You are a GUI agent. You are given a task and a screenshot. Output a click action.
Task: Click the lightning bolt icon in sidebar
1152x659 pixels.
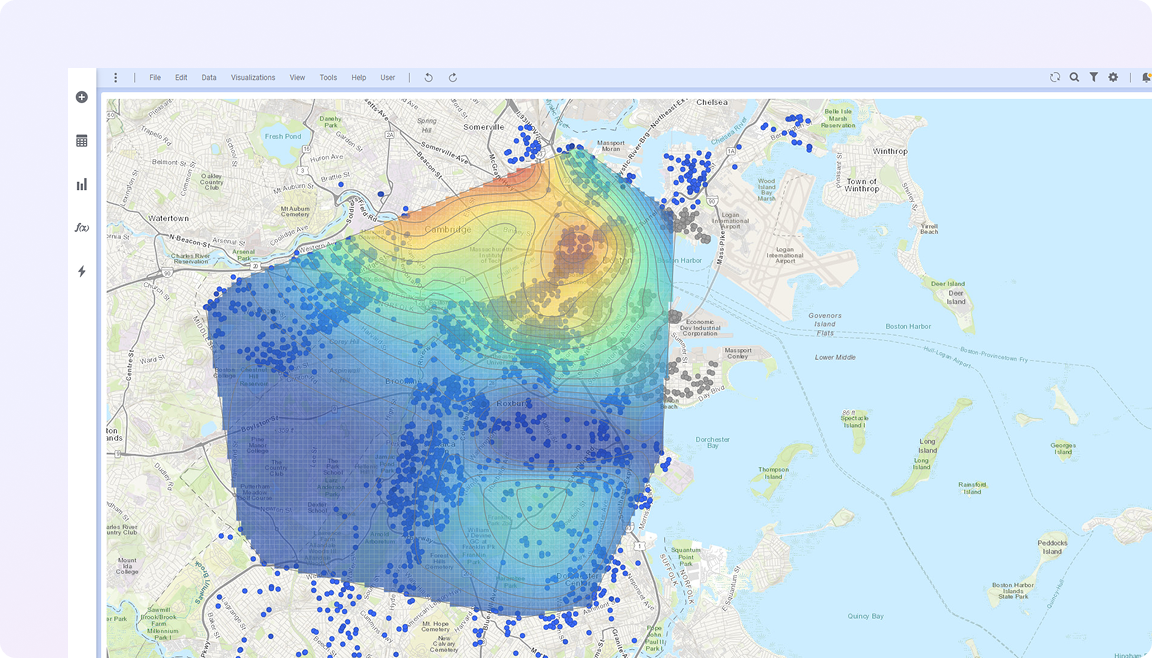[x=82, y=271]
